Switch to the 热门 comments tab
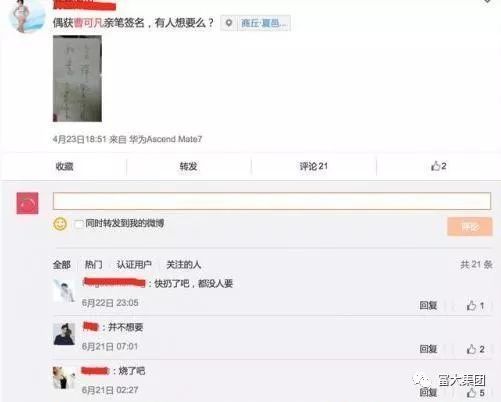 click(x=94, y=265)
